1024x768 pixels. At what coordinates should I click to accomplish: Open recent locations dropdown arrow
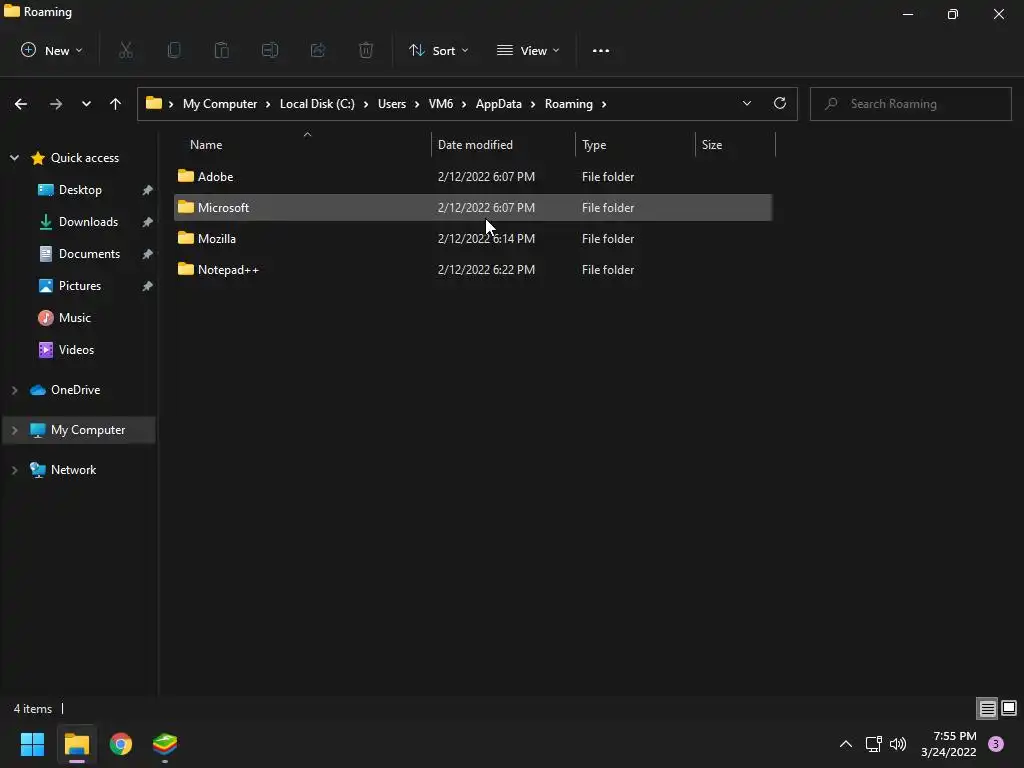pyautogui.click(x=86, y=104)
